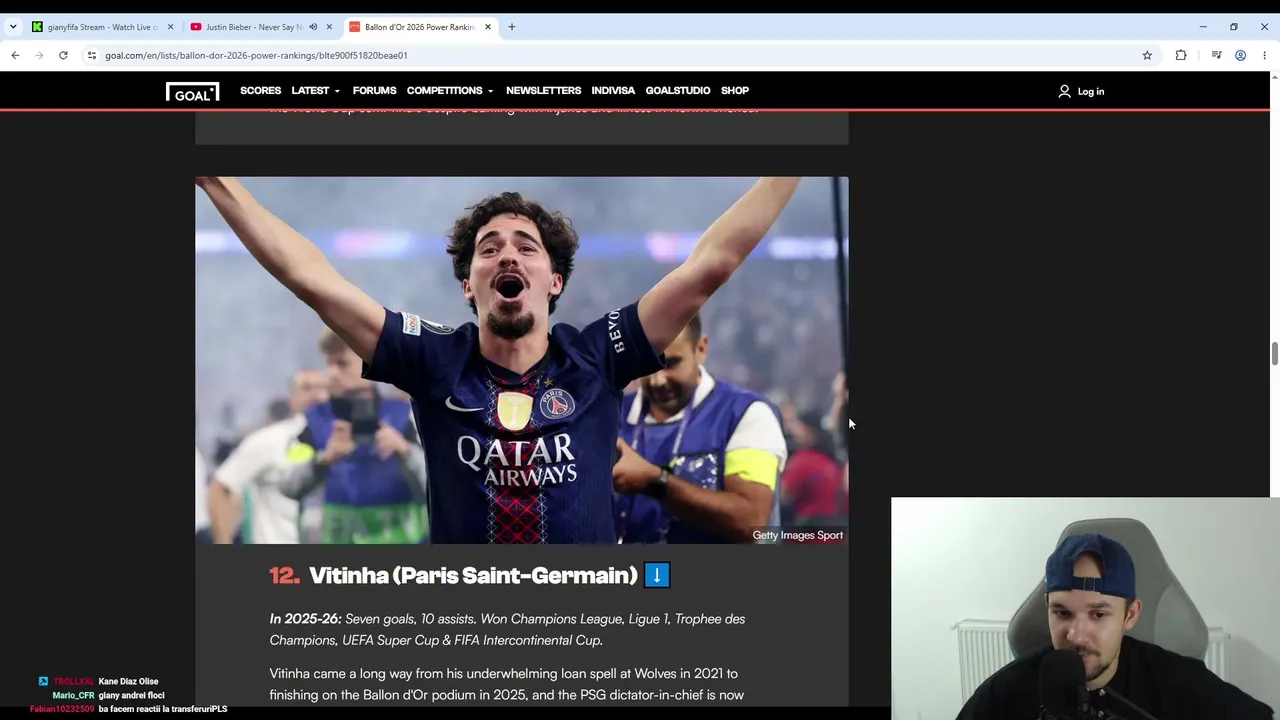Open the Chrome three-dot menu
The height and width of the screenshot is (720, 1280).
(x=1265, y=55)
